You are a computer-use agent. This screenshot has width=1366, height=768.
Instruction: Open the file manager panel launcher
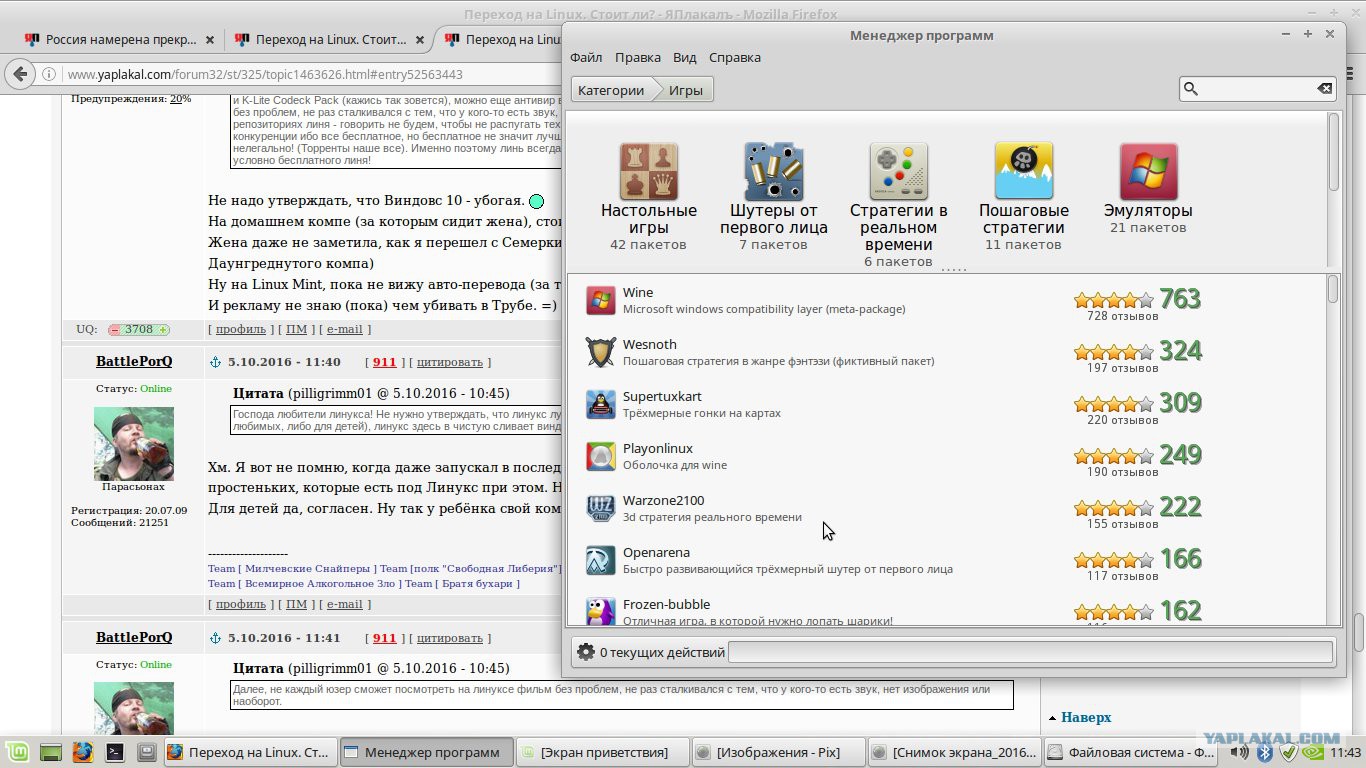pyautogui.click(x=146, y=752)
